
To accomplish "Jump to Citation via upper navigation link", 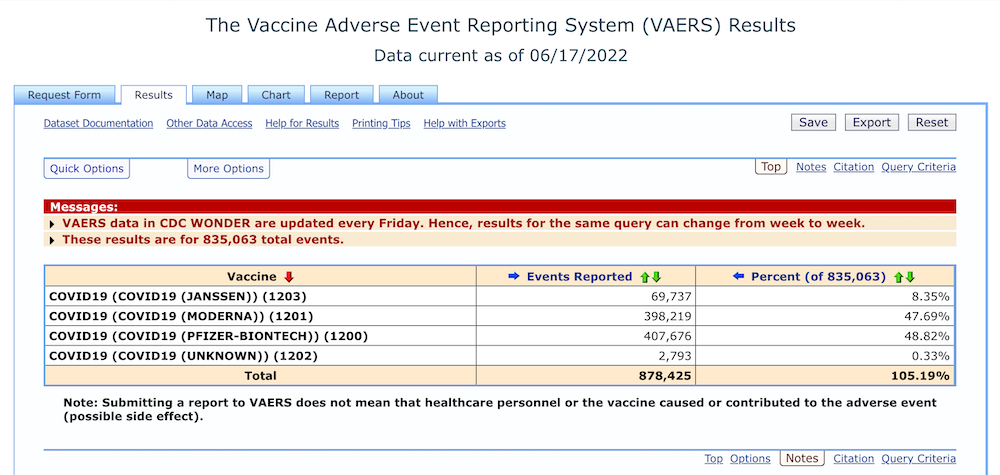I will (x=854, y=167).
